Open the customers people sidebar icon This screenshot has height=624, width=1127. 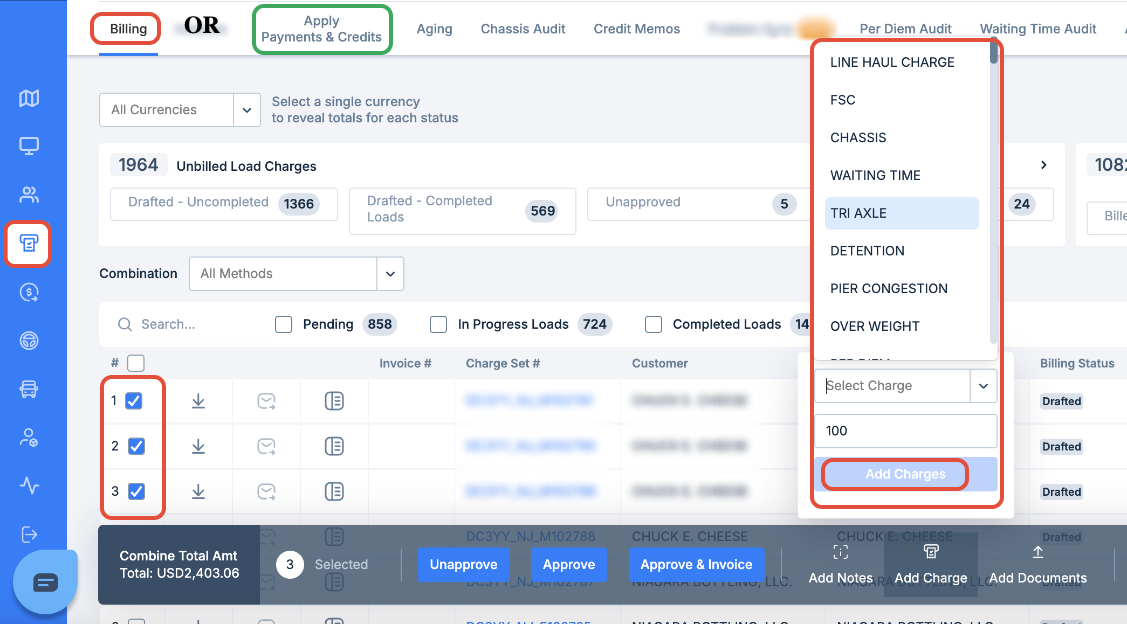click(x=29, y=195)
